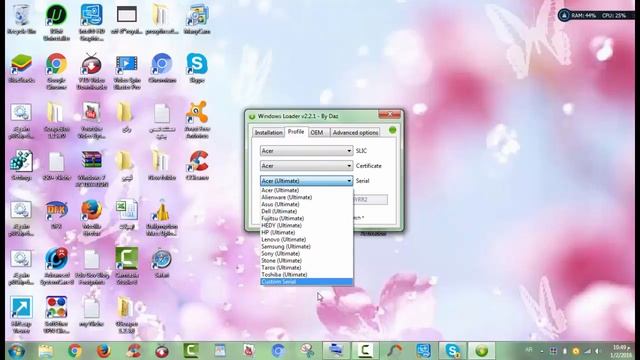Screen dimensions: 640x360
Task: Select the Profile tab
Action: (296, 132)
